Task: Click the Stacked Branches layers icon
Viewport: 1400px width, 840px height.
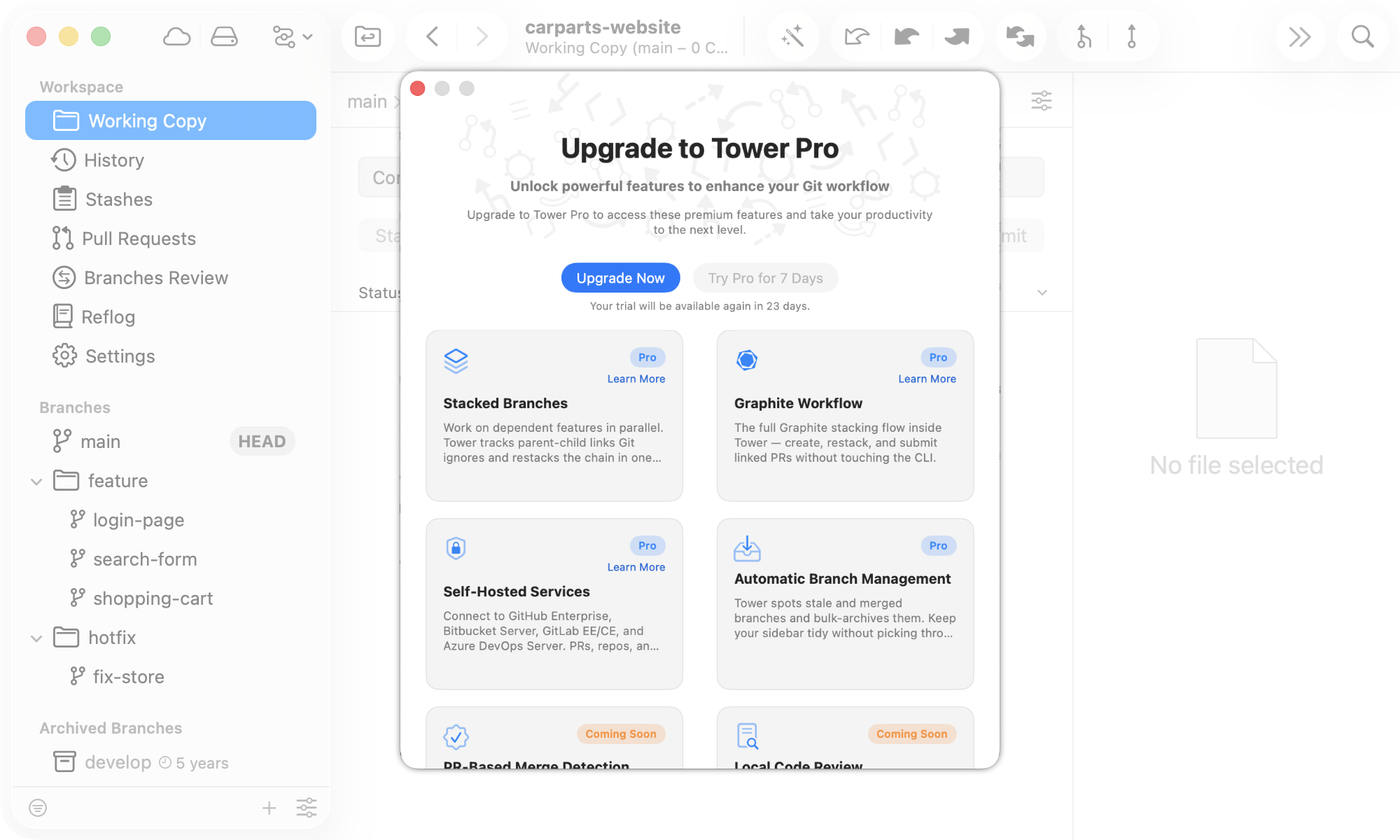Action: (456, 360)
